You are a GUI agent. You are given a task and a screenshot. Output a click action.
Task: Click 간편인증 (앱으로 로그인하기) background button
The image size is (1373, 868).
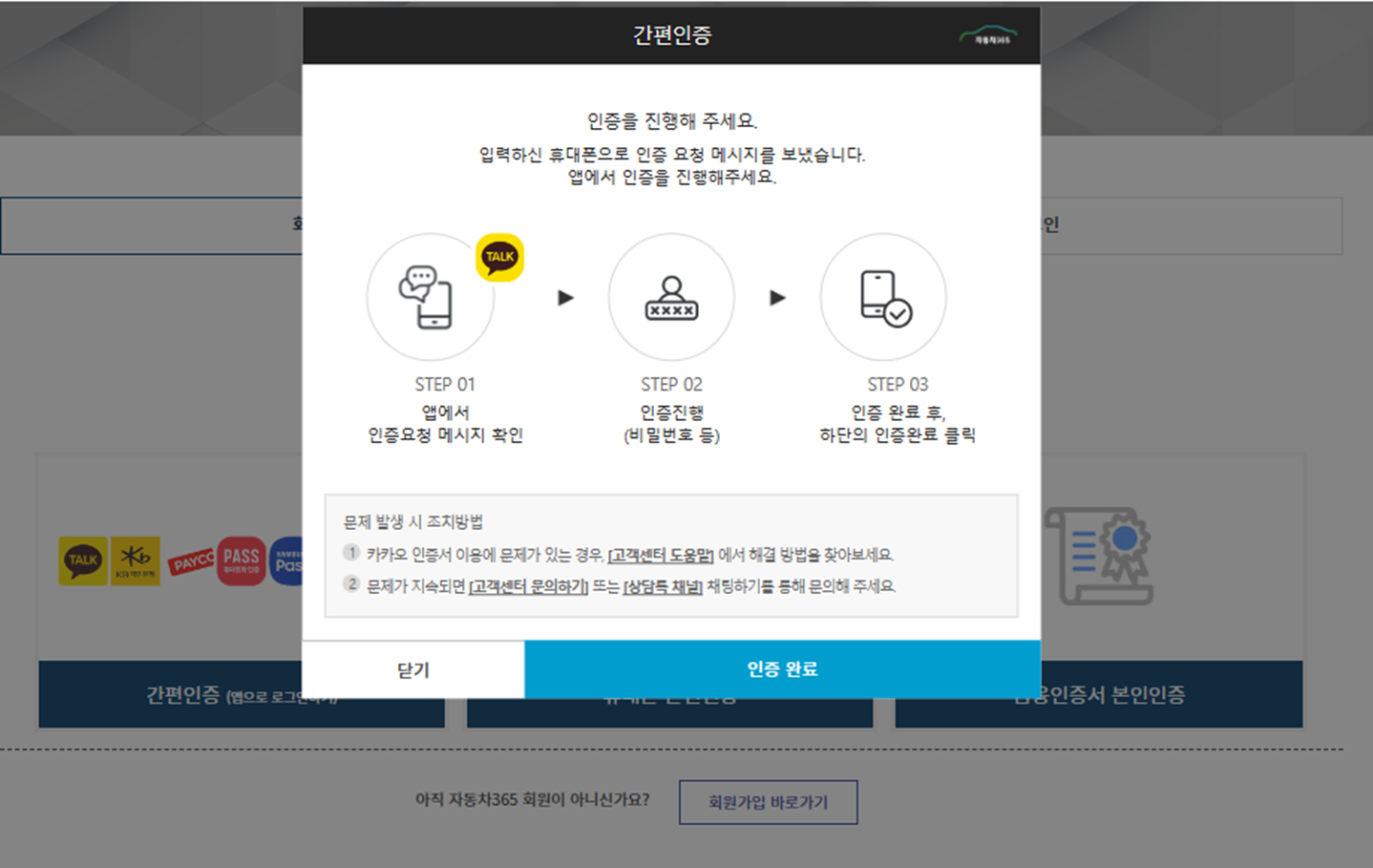242,694
